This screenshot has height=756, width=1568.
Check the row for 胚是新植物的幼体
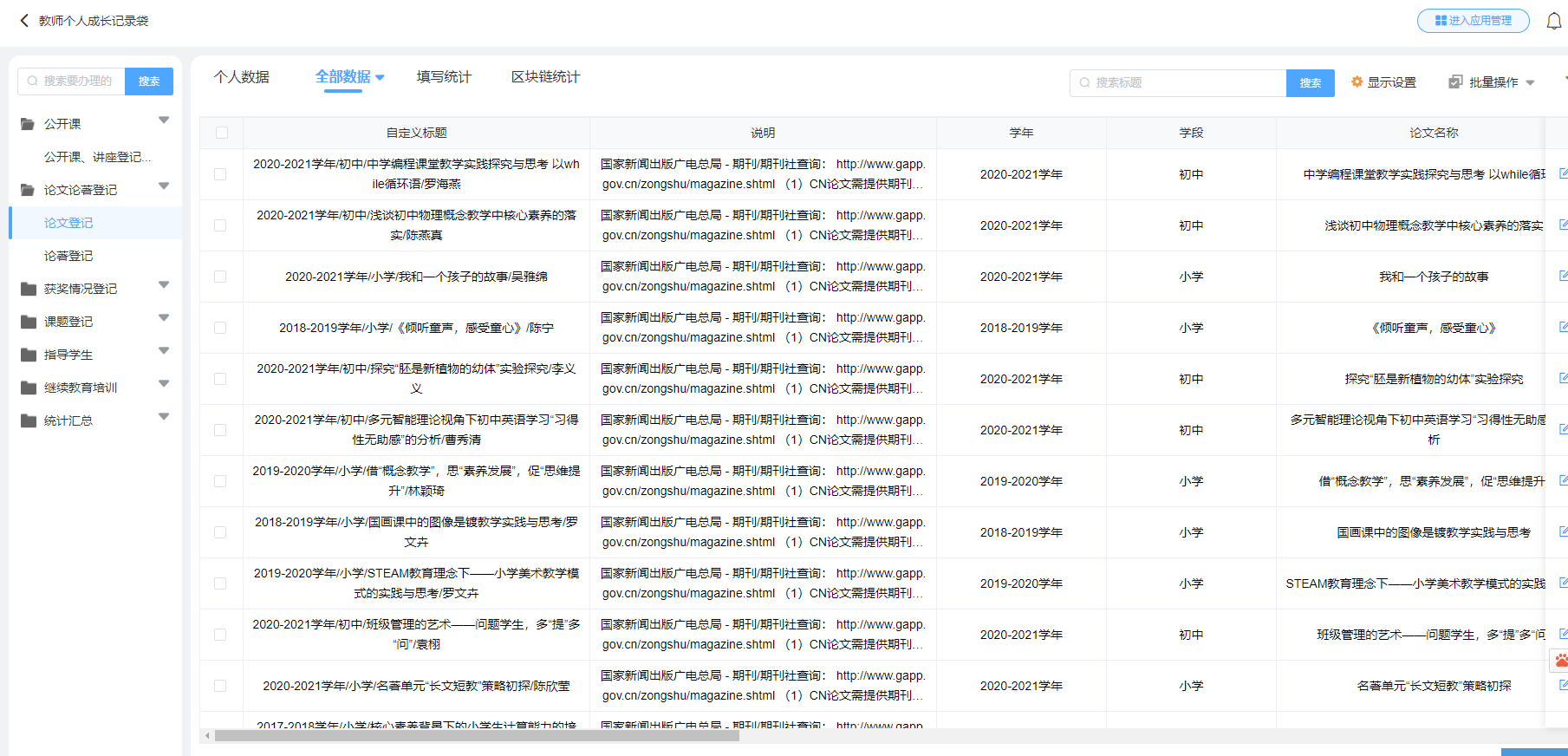coord(220,379)
